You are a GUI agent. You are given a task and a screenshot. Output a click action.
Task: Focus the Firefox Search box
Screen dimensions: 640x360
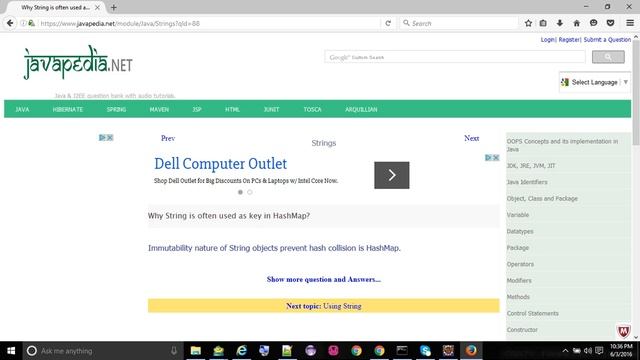coord(459,23)
